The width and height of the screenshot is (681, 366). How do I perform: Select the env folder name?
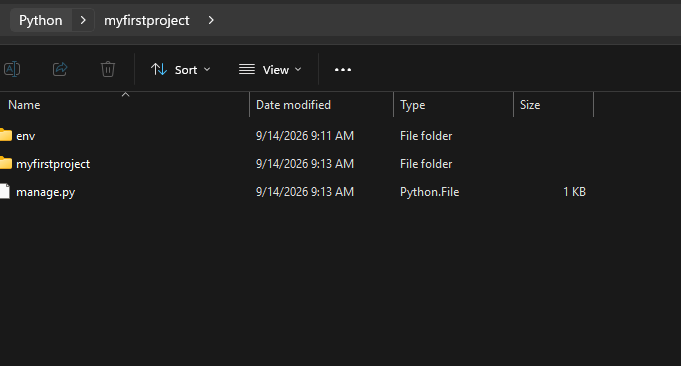(26, 136)
